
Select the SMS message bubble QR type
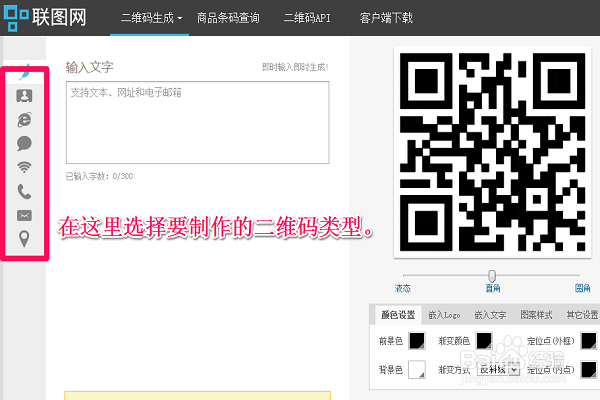coord(24,144)
